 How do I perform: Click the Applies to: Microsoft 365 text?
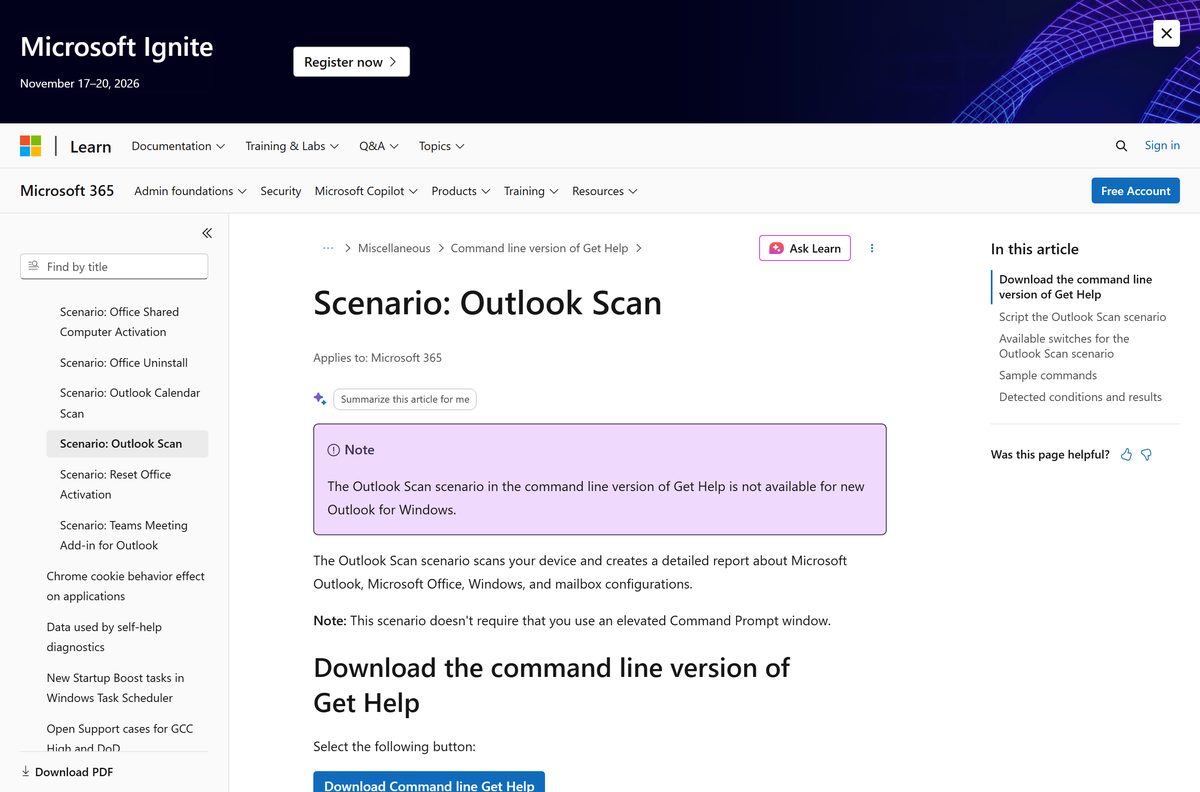(x=377, y=358)
